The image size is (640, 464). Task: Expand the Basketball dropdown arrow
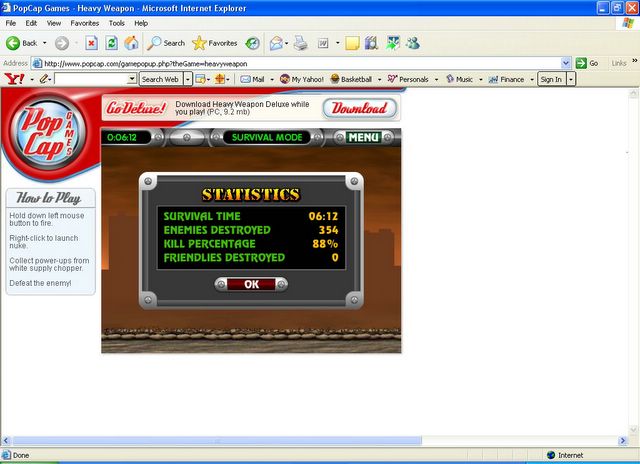point(379,79)
